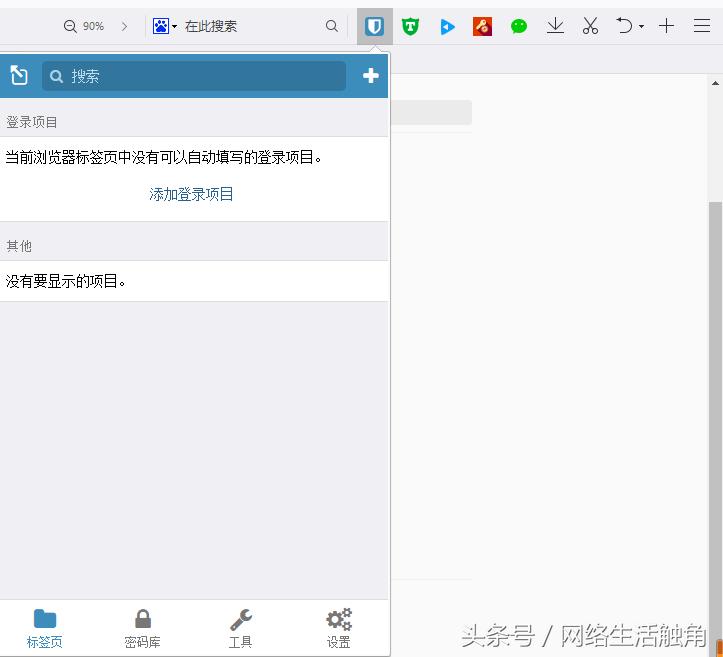723x657 pixels.
Task: Open the green T shield extension
Action: click(x=410, y=26)
